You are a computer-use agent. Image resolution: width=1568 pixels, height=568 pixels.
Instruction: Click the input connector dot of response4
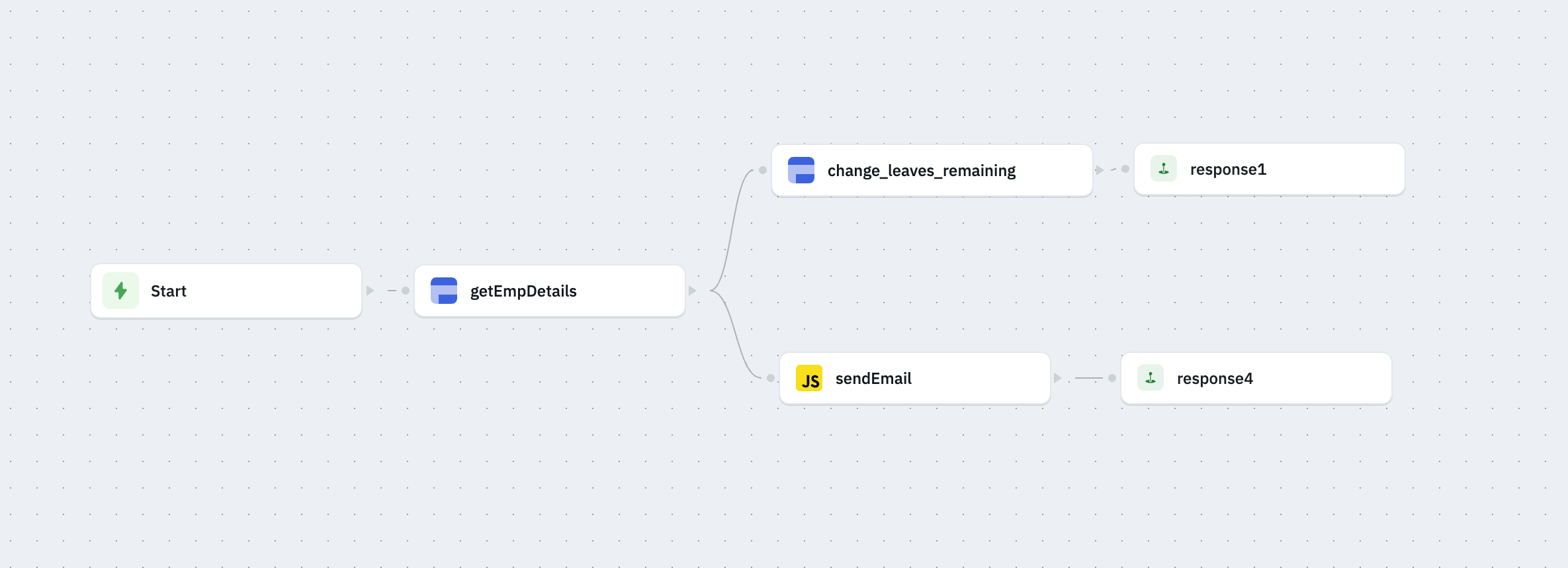pos(1112,378)
